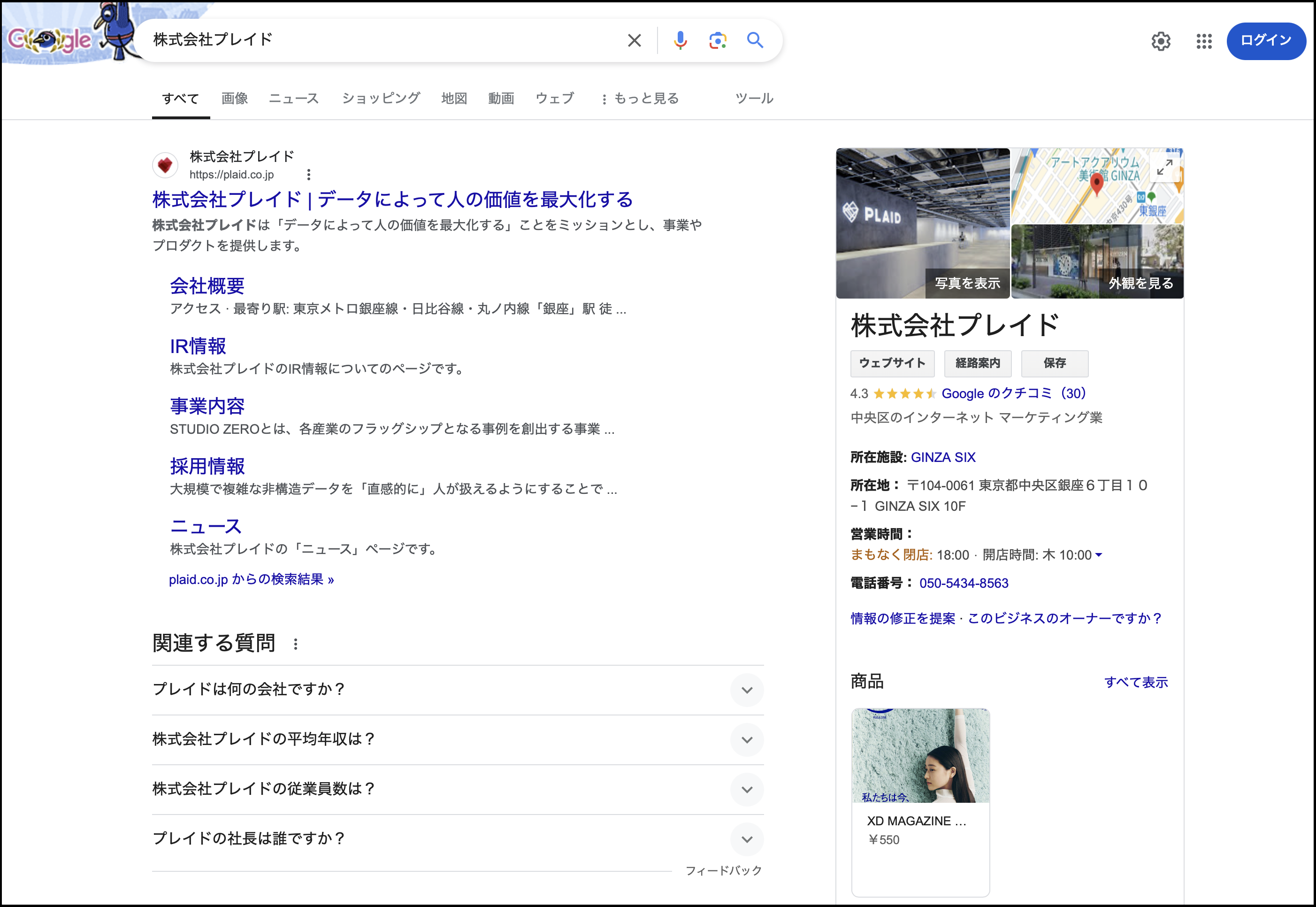The height and width of the screenshot is (907, 1316).
Task: Open the 地図 tab
Action: coord(454,99)
